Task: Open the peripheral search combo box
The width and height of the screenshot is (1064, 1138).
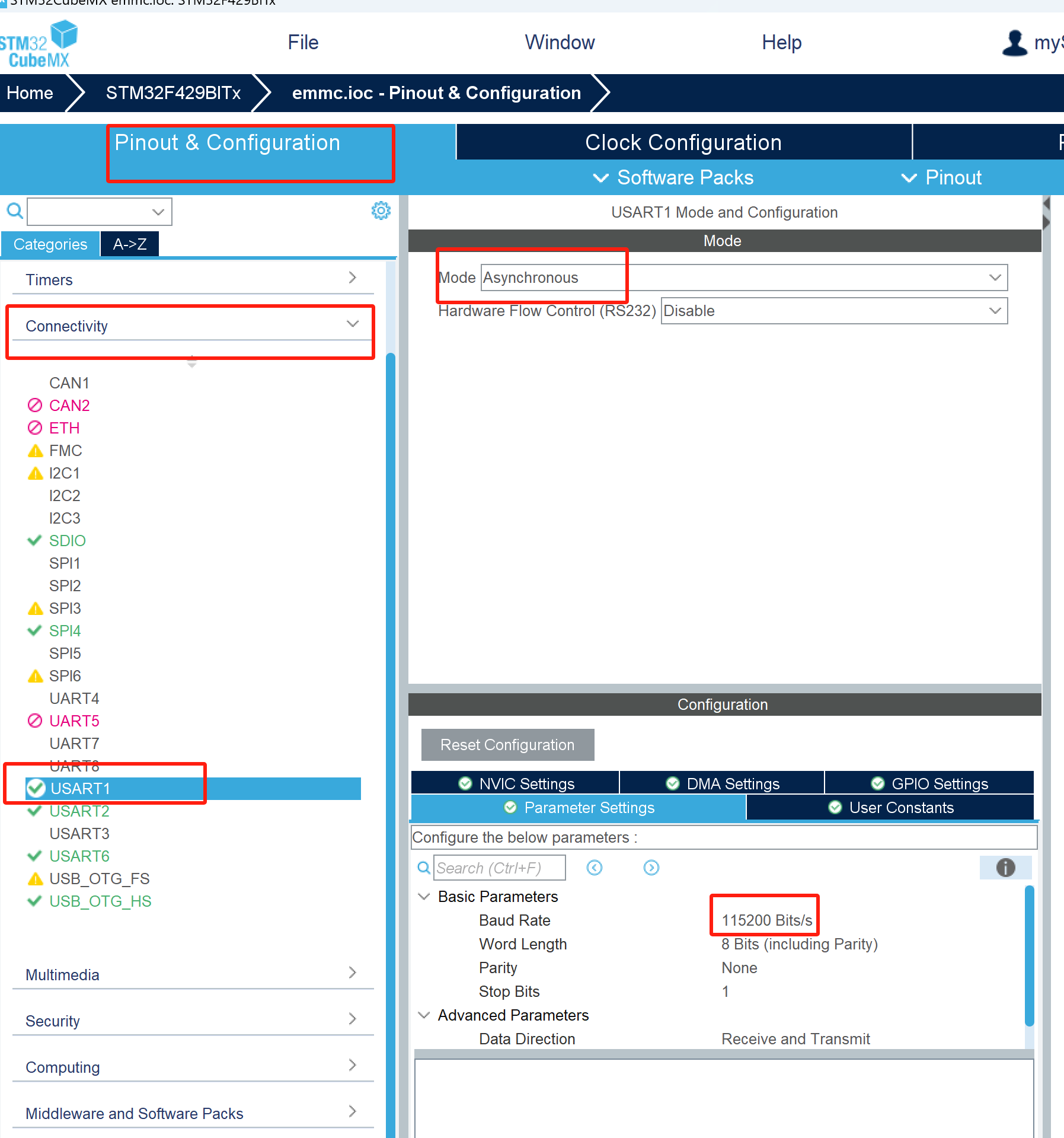Action: click(100, 212)
